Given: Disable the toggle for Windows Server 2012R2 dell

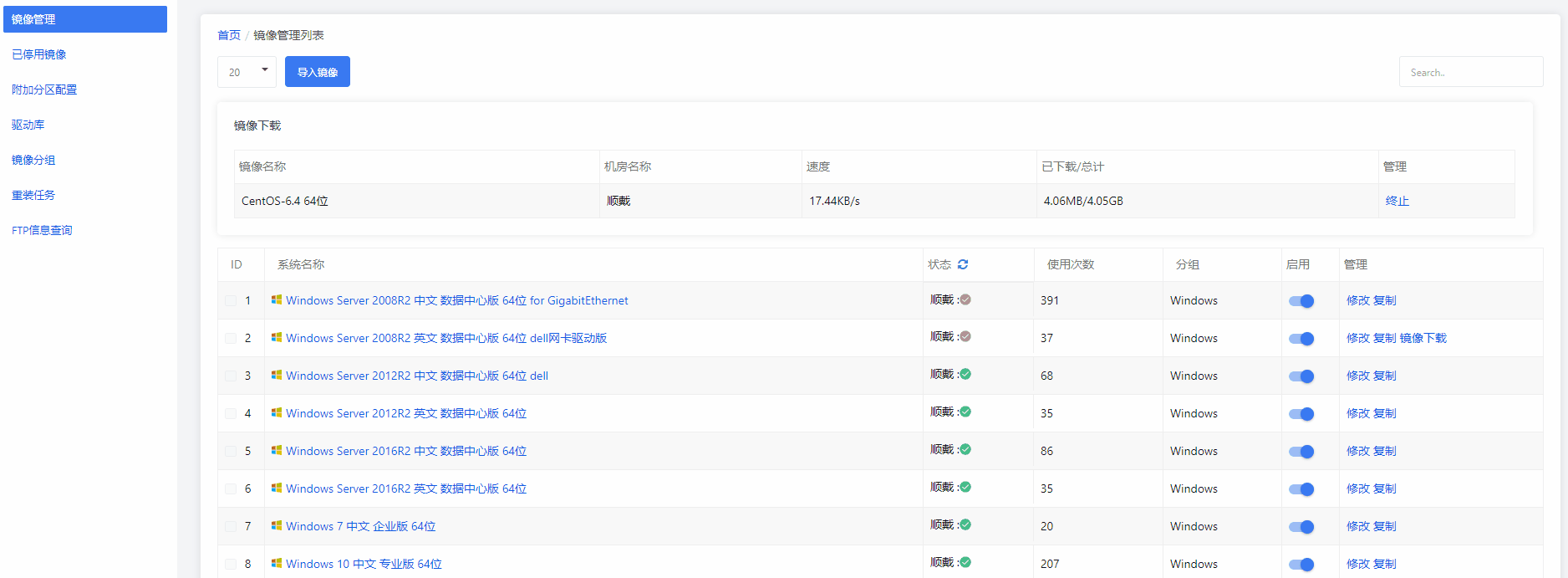Looking at the screenshot, I should pos(1301,376).
